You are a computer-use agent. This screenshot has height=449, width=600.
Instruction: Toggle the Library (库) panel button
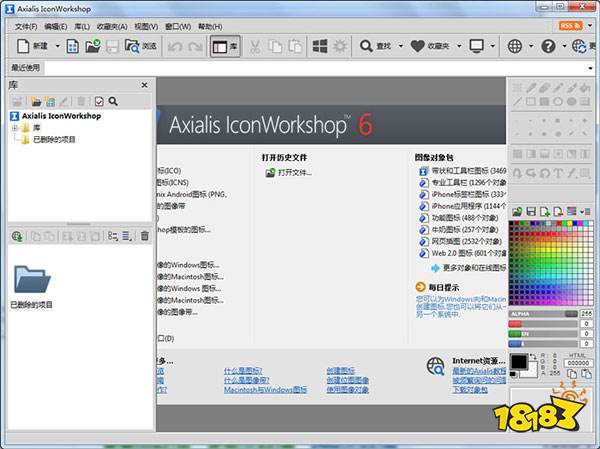(223, 46)
